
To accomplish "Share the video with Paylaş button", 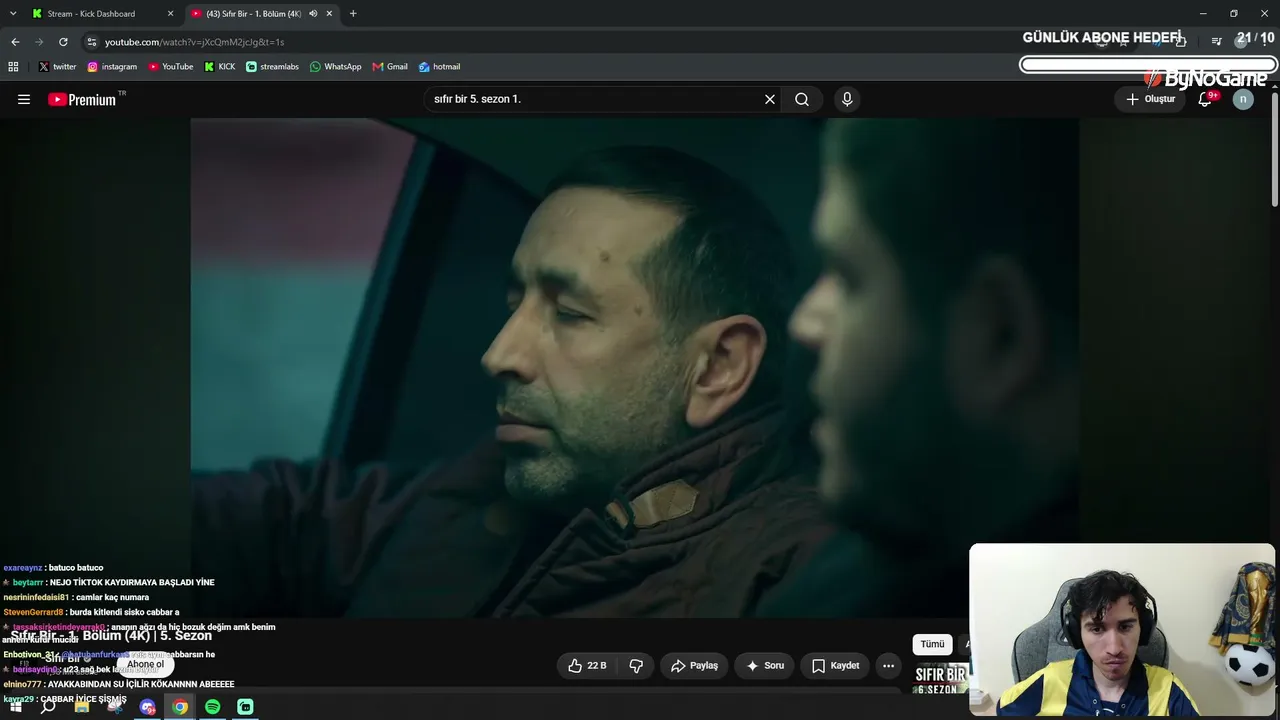I will pyautogui.click(x=695, y=665).
